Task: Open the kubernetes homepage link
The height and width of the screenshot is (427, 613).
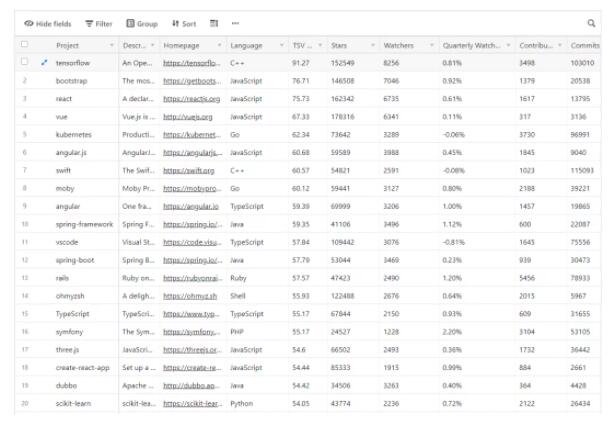Action: point(192,135)
